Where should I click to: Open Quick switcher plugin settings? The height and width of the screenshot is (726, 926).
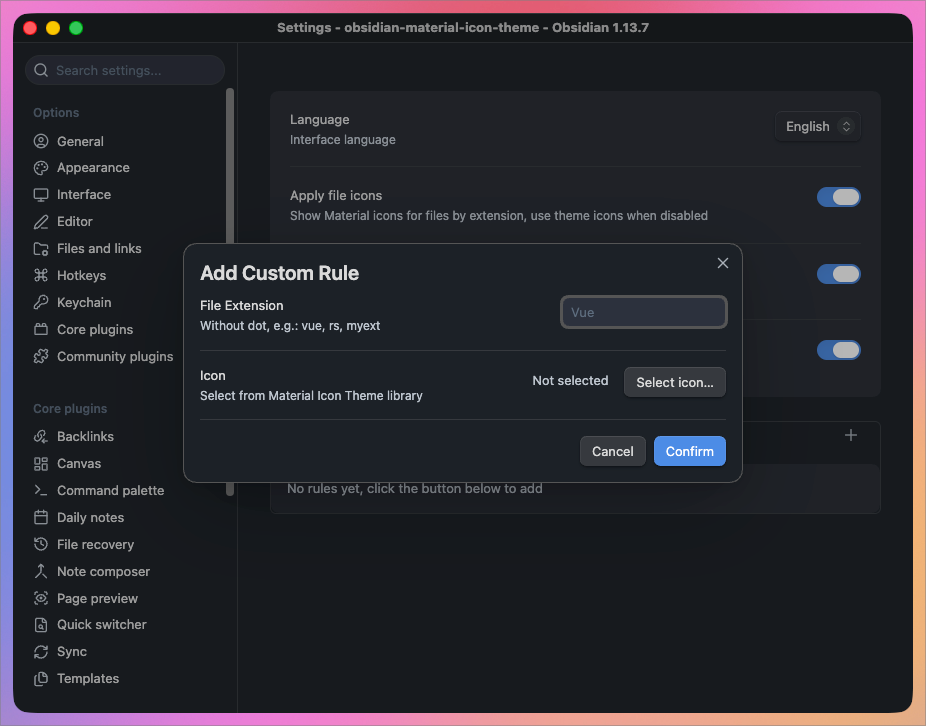102,625
